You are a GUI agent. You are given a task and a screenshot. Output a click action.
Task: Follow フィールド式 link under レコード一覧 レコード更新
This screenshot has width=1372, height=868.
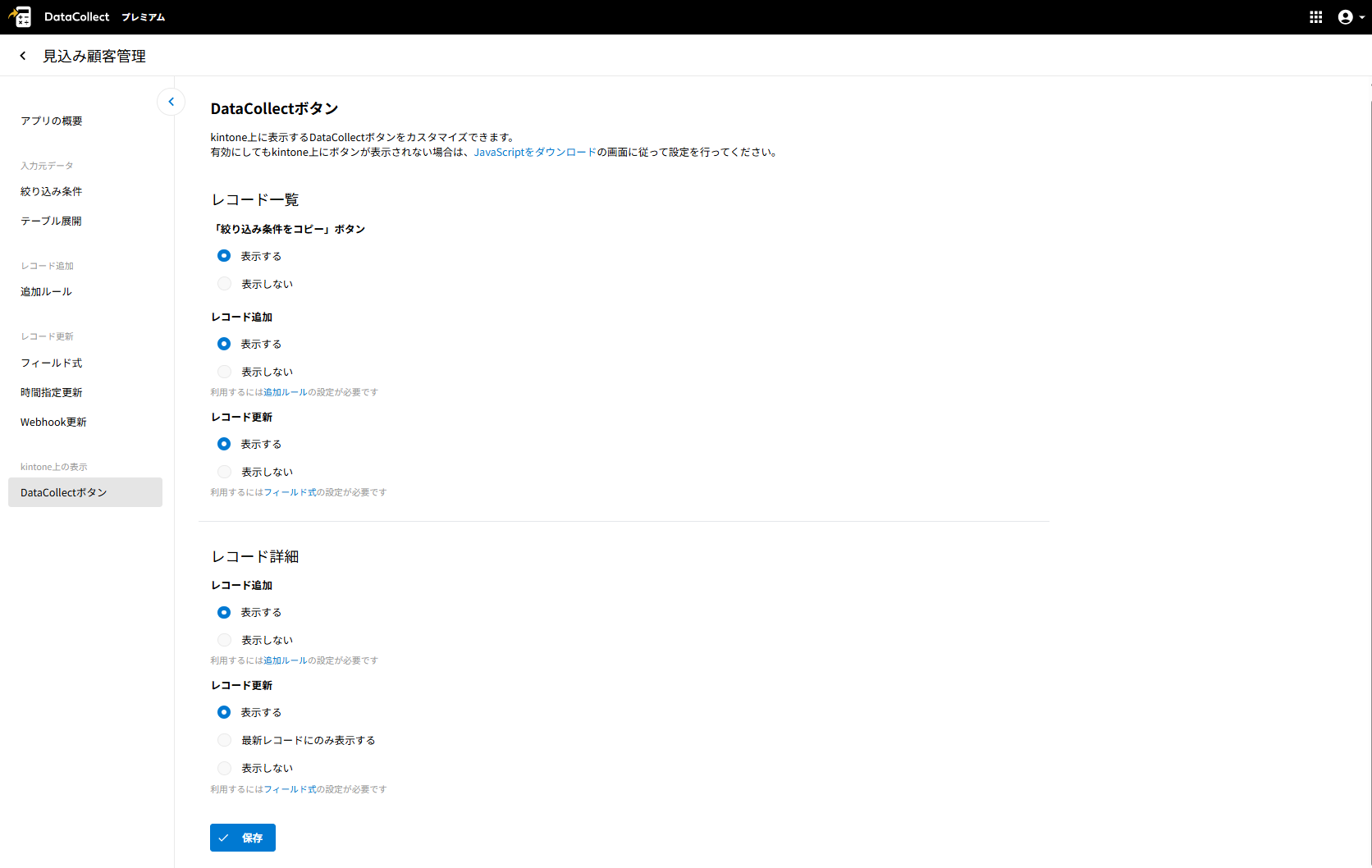290,492
